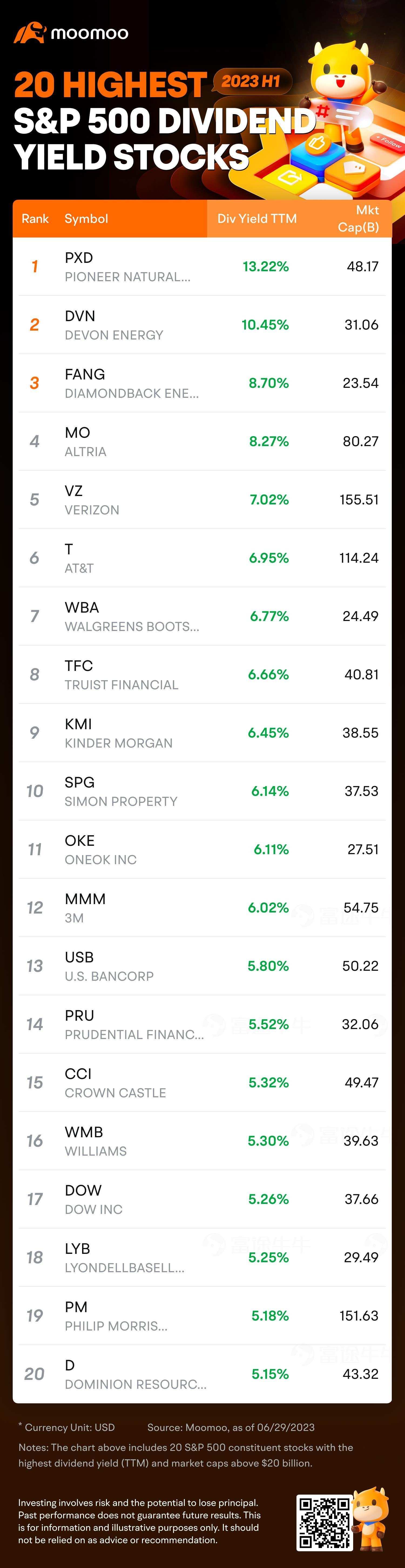Viewport: 405px width, 1568px height.
Task: Click the moomoo logo icon
Action: coord(29,33)
